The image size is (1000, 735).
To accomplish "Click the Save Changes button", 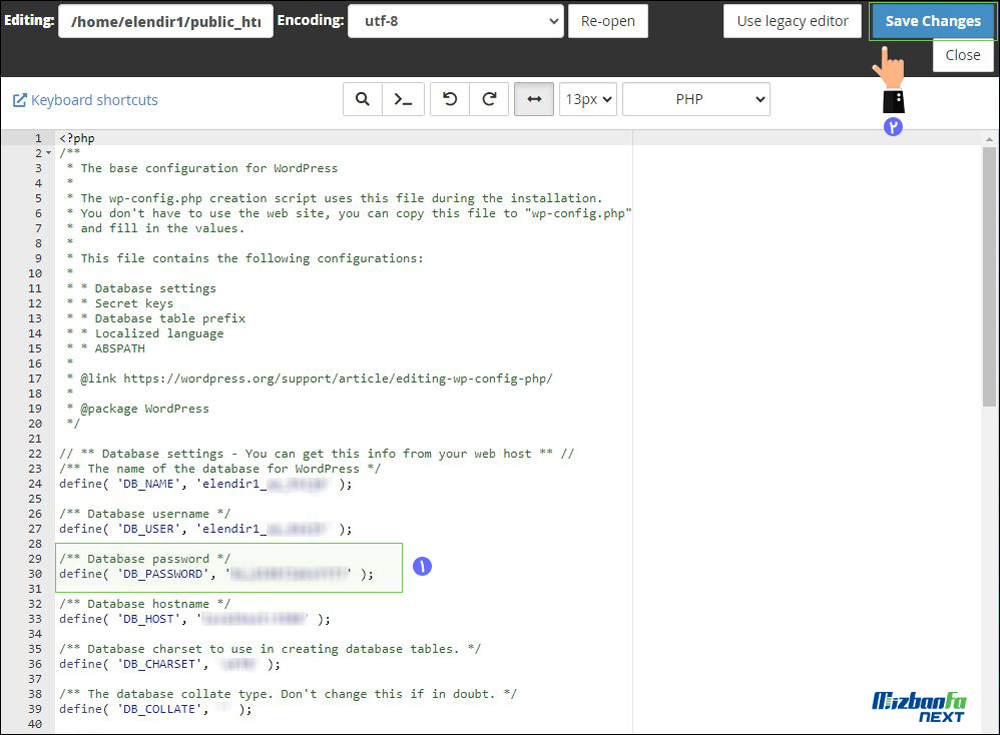I will (x=932, y=21).
